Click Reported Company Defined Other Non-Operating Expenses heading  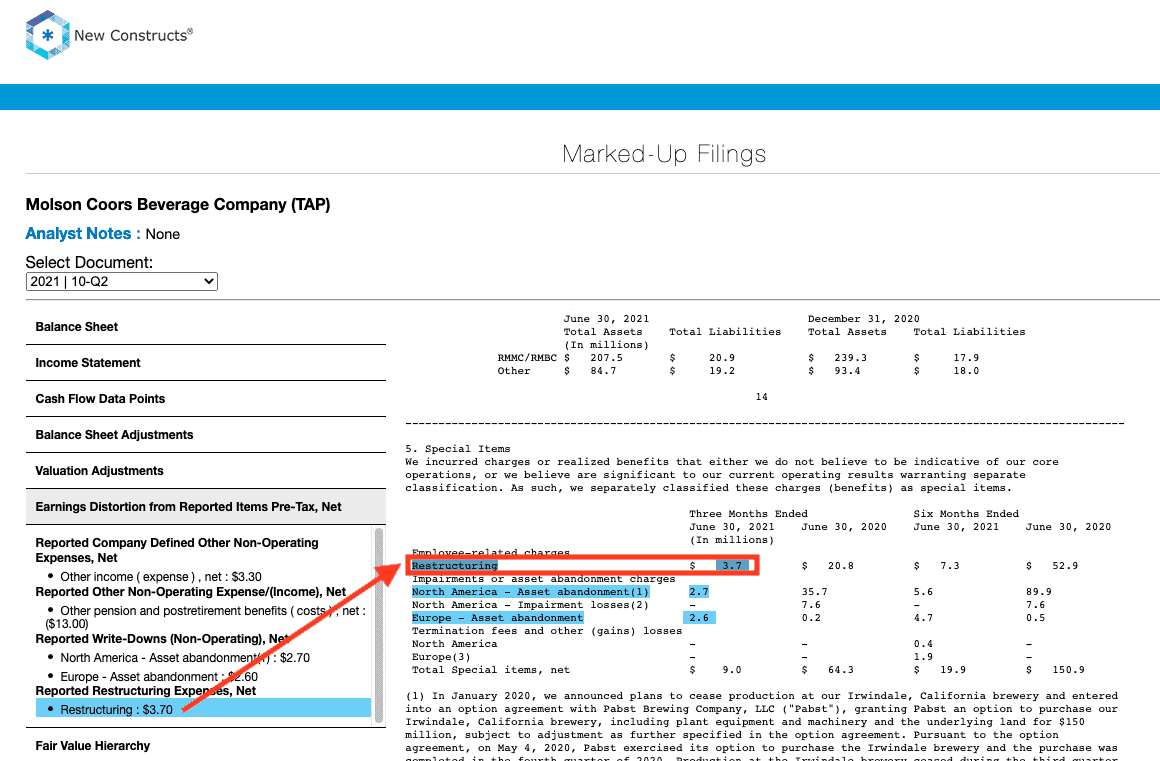[177, 550]
